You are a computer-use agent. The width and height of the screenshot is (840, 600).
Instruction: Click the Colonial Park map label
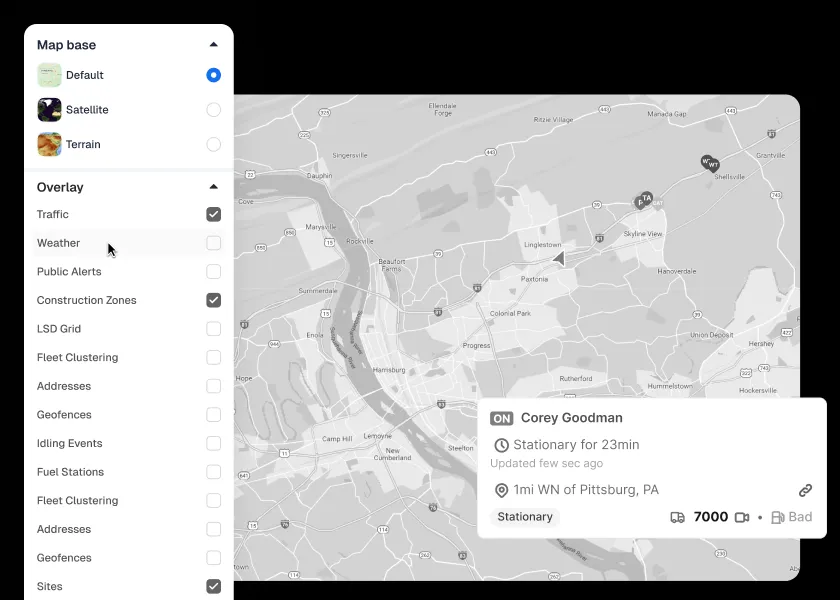point(510,313)
